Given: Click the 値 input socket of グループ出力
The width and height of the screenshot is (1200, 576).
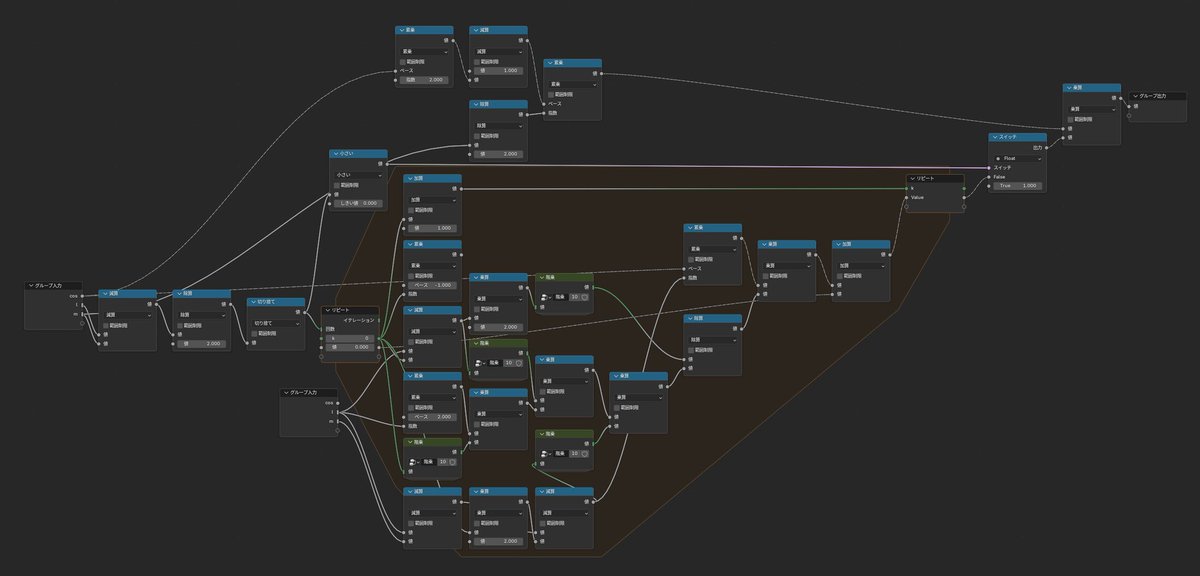Looking at the screenshot, I should [1129, 105].
